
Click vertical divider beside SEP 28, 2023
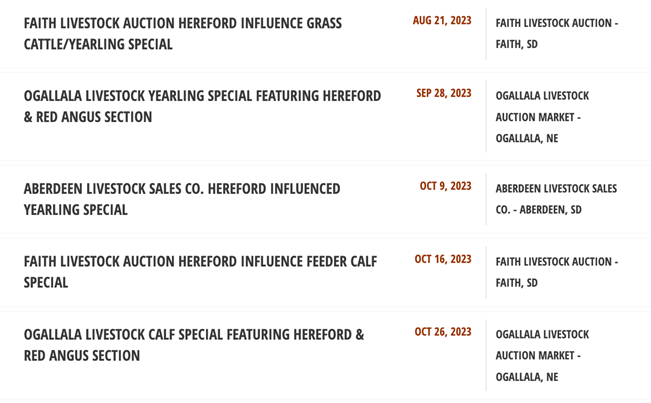(x=486, y=116)
